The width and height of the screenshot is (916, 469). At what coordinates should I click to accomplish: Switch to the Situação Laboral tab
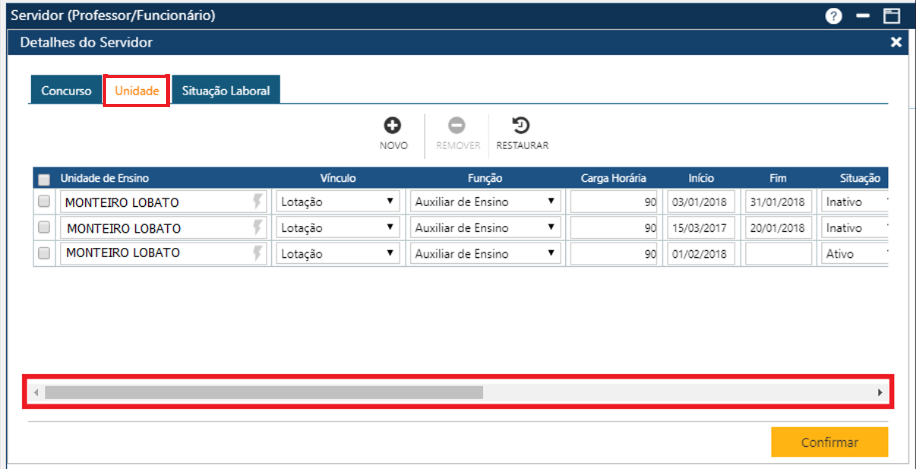click(x=225, y=91)
